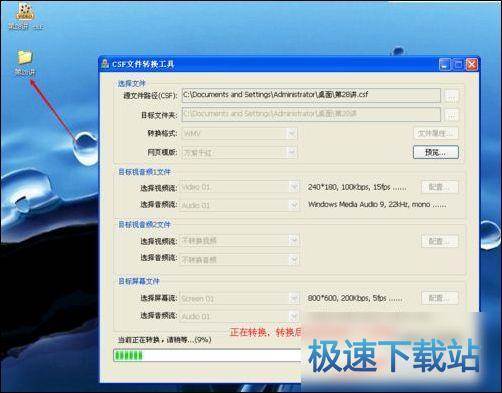Open the folder icon on the desktop
Screen dimensions: 502x393
pyautogui.click(x=25, y=62)
